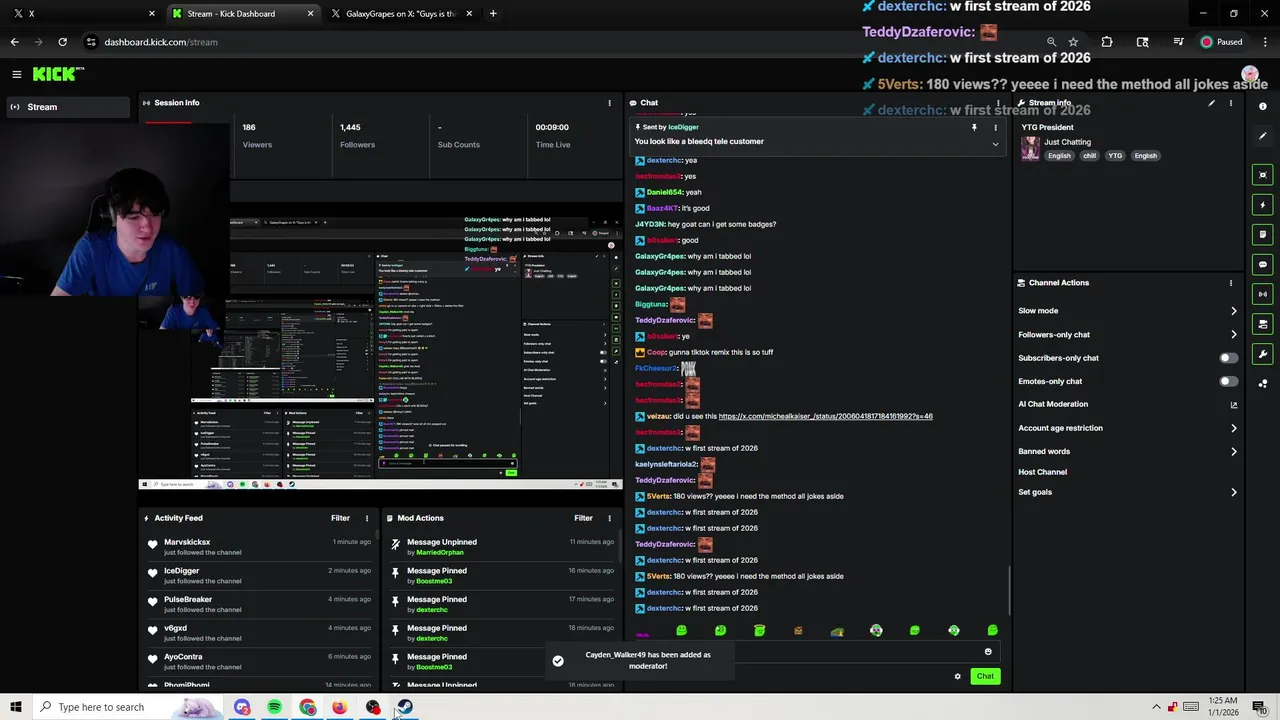Screen dimensions: 1280x720
Task: Open a new browser tab
Action: pos(493,14)
